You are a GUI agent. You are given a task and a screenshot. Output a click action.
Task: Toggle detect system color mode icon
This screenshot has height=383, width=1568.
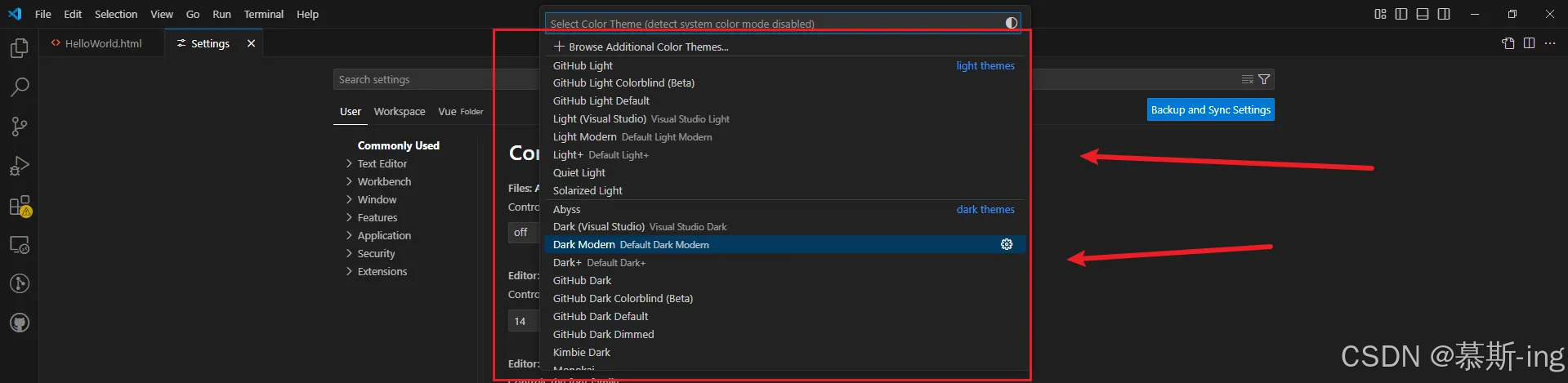coord(1012,23)
